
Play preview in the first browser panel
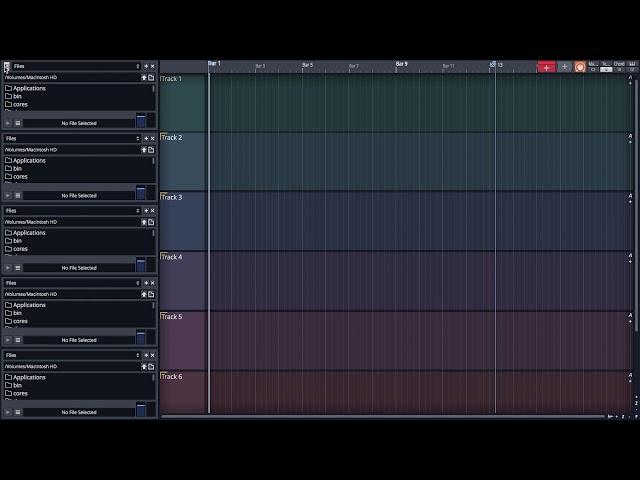pyautogui.click(x=8, y=123)
